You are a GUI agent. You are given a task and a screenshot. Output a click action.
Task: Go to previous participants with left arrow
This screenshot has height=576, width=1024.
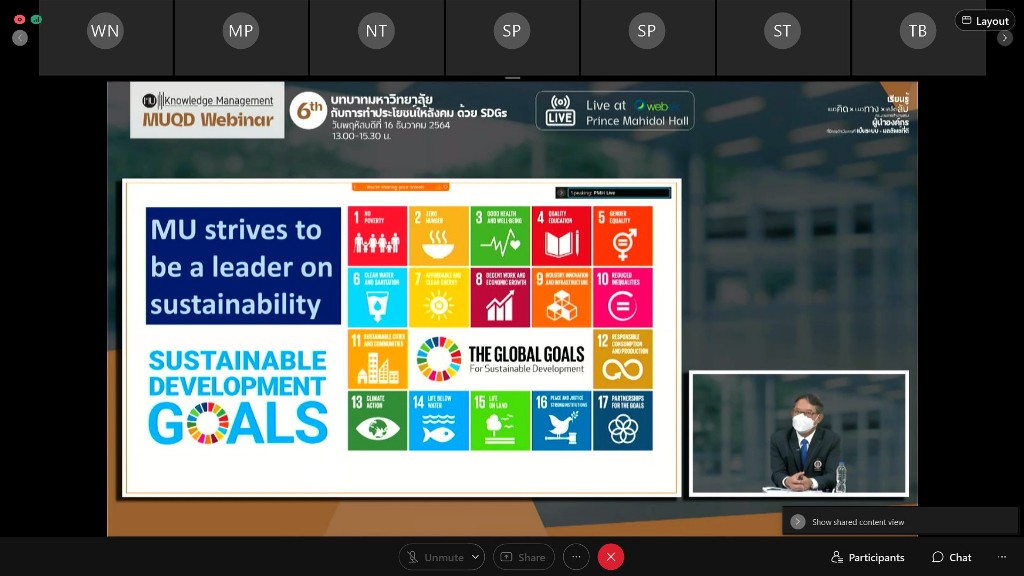20,38
